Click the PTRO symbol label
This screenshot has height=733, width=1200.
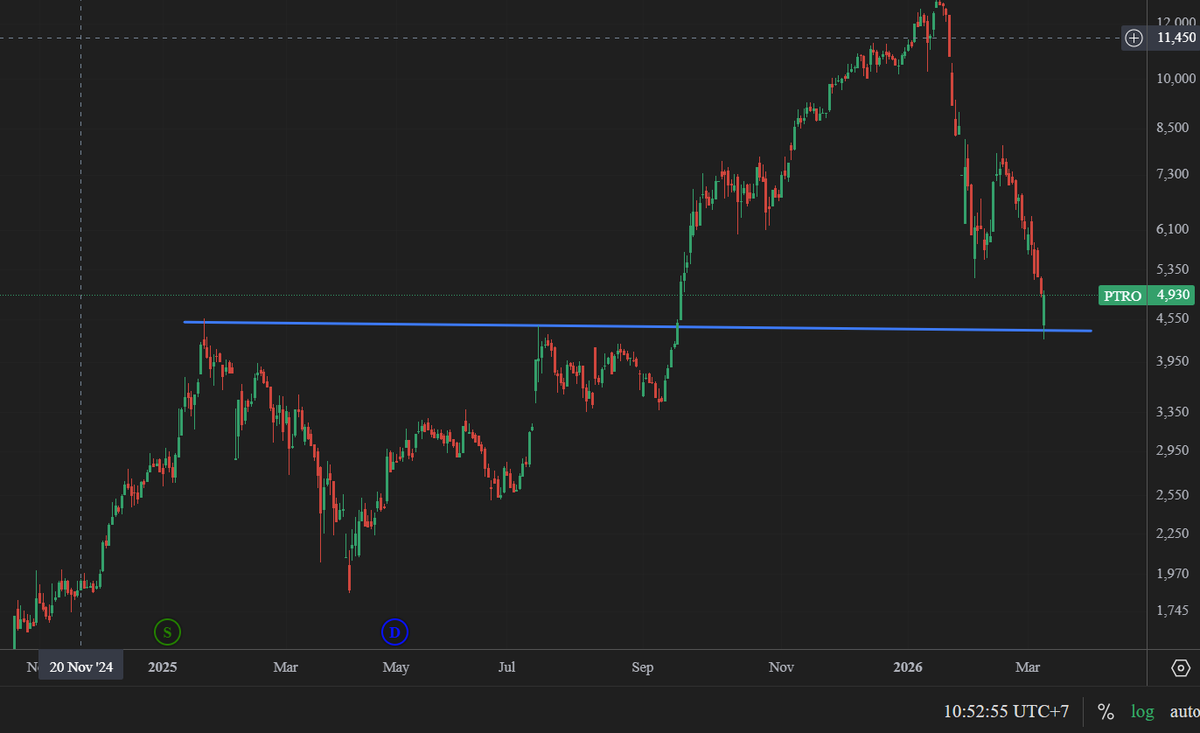pos(1123,295)
